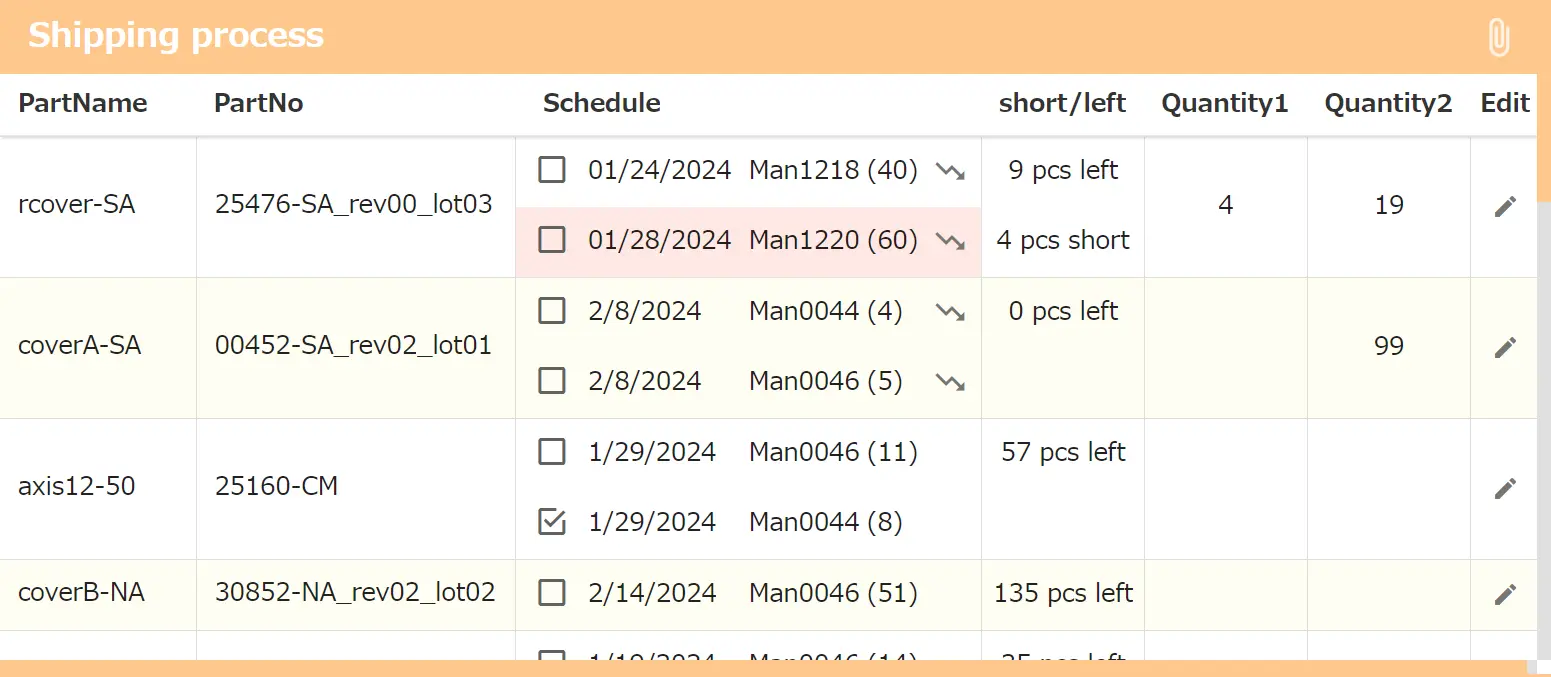Click trend arrow icon beside Man1218 (40)

(x=950, y=171)
